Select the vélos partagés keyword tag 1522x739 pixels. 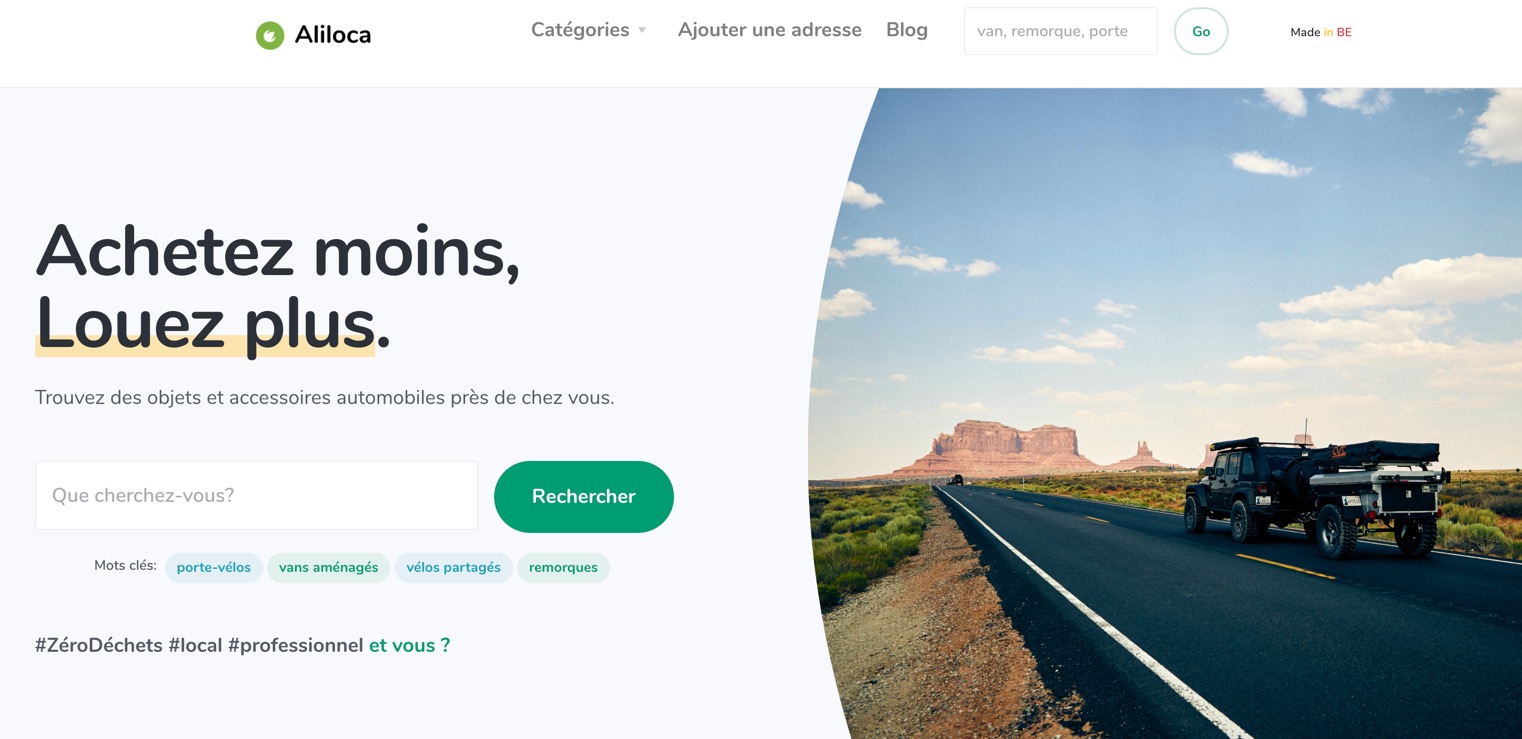click(454, 567)
